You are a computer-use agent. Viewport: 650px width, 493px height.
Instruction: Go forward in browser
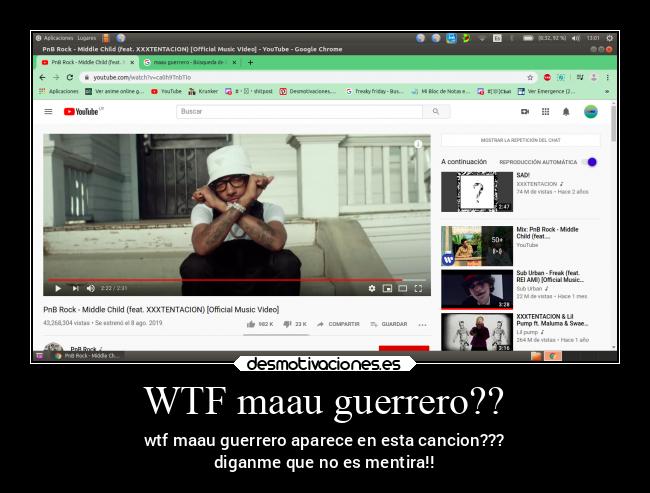pos(56,78)
